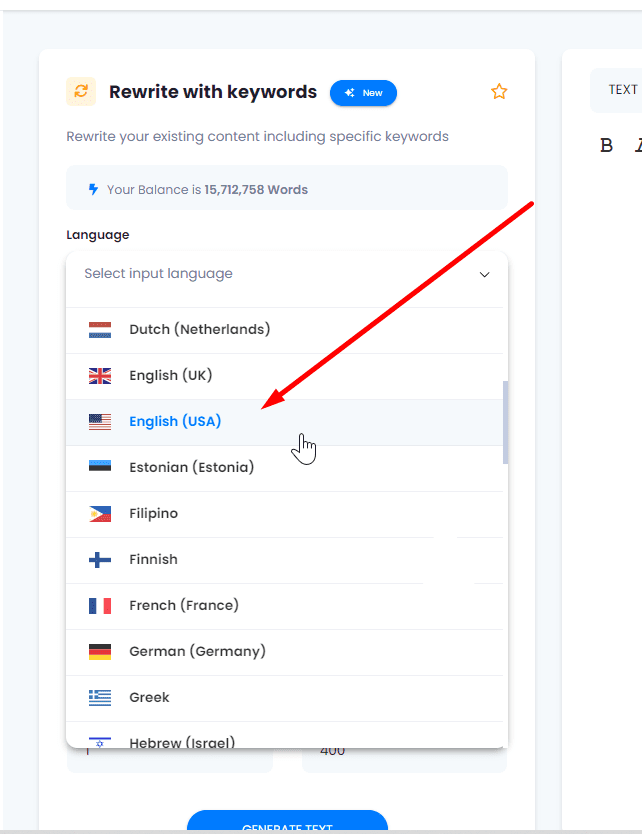Choose German (Germany) language option
The image size is (642, 834).
pyautogui.click(x=197, y=651)
